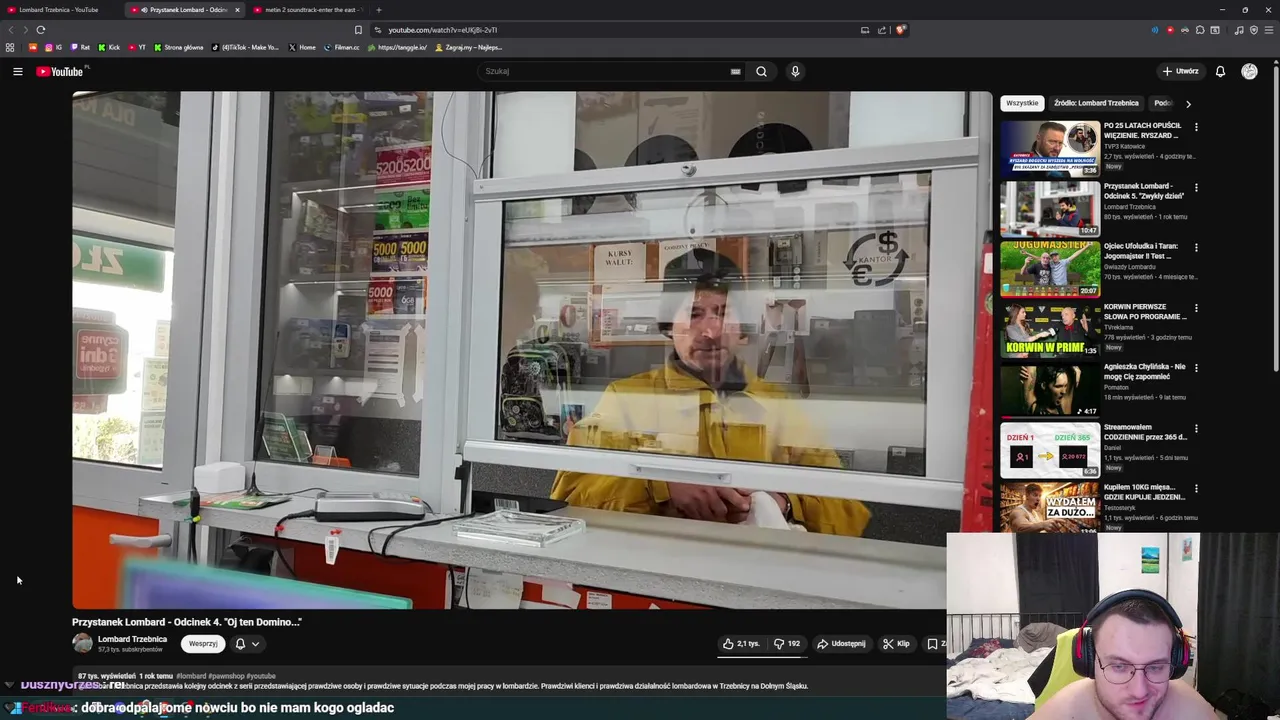Open the Strona główna bookmark
Screen dimensions: 1280x720
click(179, 47)
